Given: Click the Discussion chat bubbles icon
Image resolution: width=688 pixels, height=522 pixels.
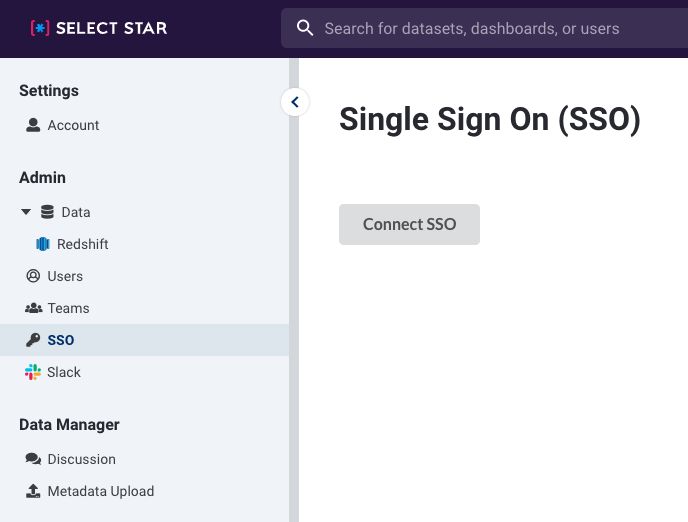Looking at the screenshot, I should (x=33, y=459).
